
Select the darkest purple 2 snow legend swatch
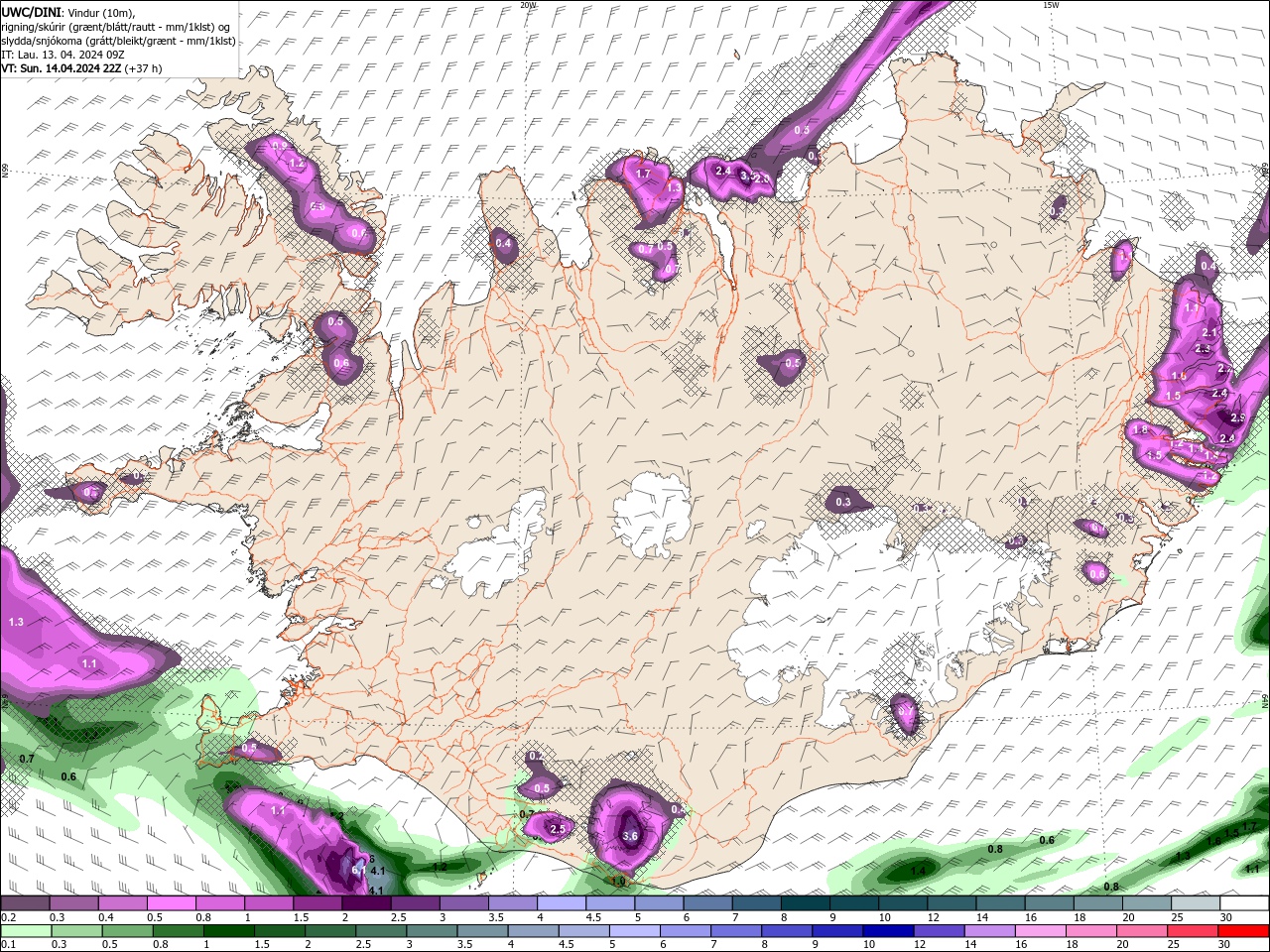[366, 903]
